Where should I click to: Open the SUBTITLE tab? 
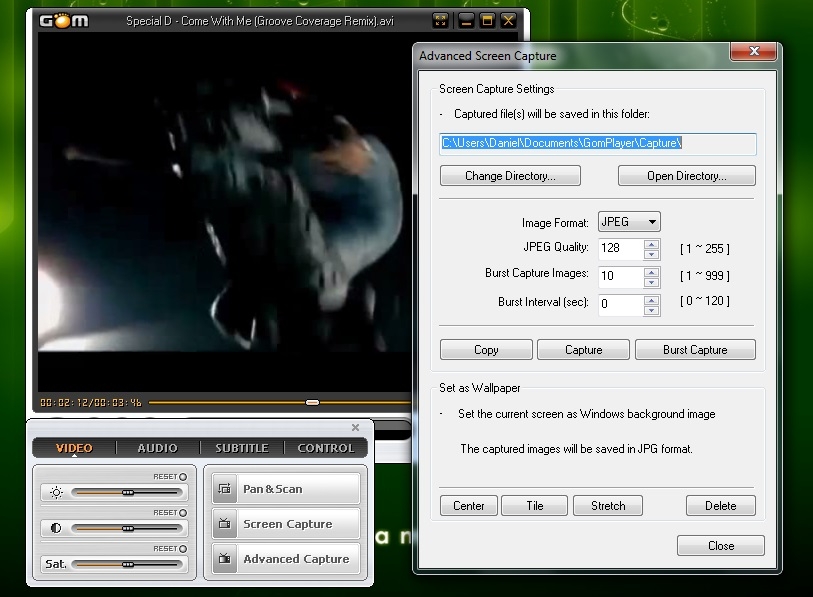point(242,448)
